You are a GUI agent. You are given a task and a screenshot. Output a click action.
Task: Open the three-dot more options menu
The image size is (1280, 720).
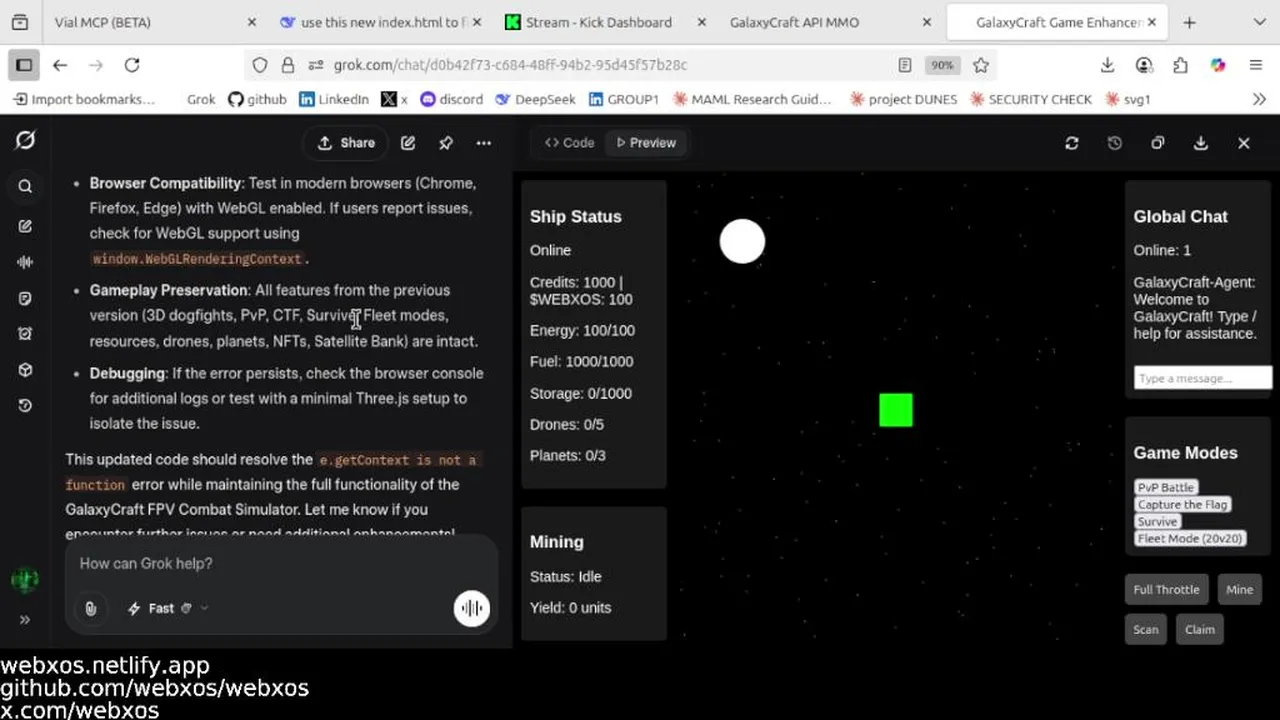pyautogui.click(x=484, y=143)
